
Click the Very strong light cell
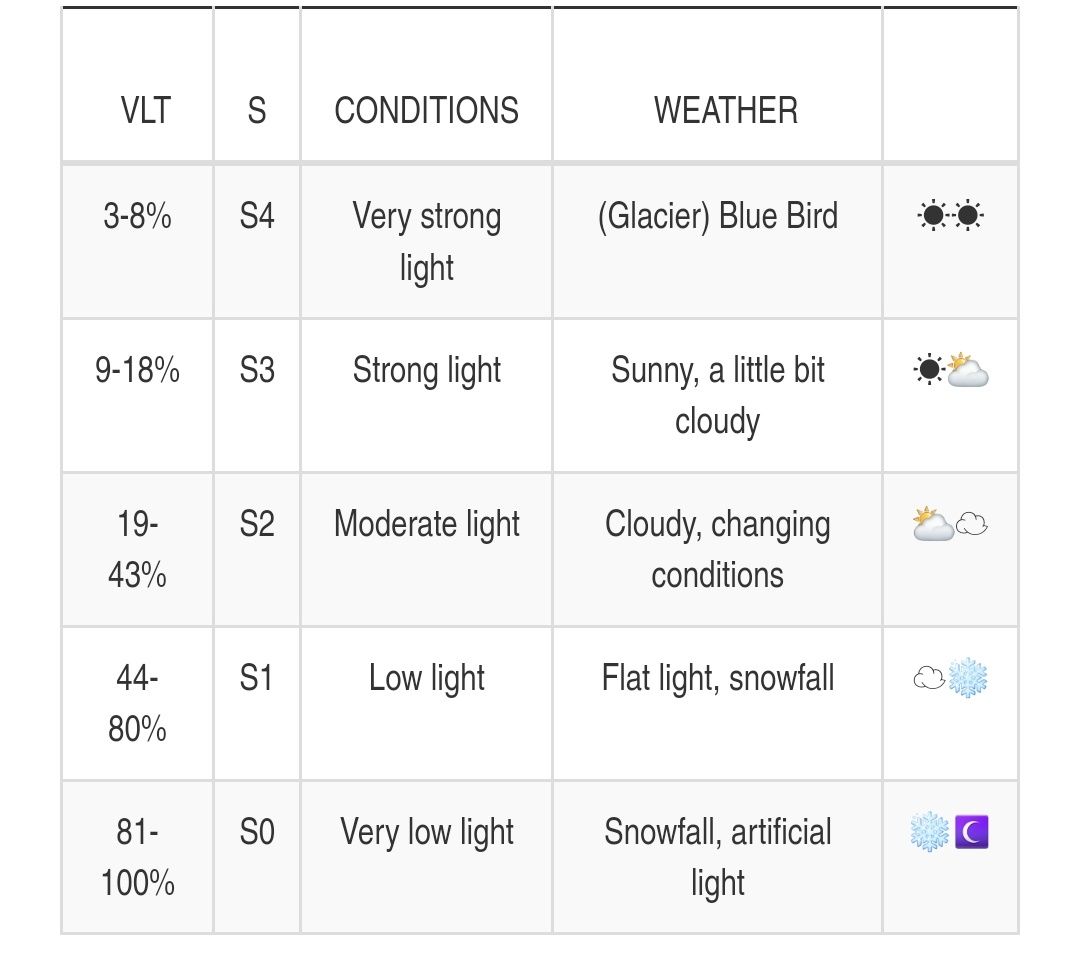pyautogui.click(x=427, y=242)
